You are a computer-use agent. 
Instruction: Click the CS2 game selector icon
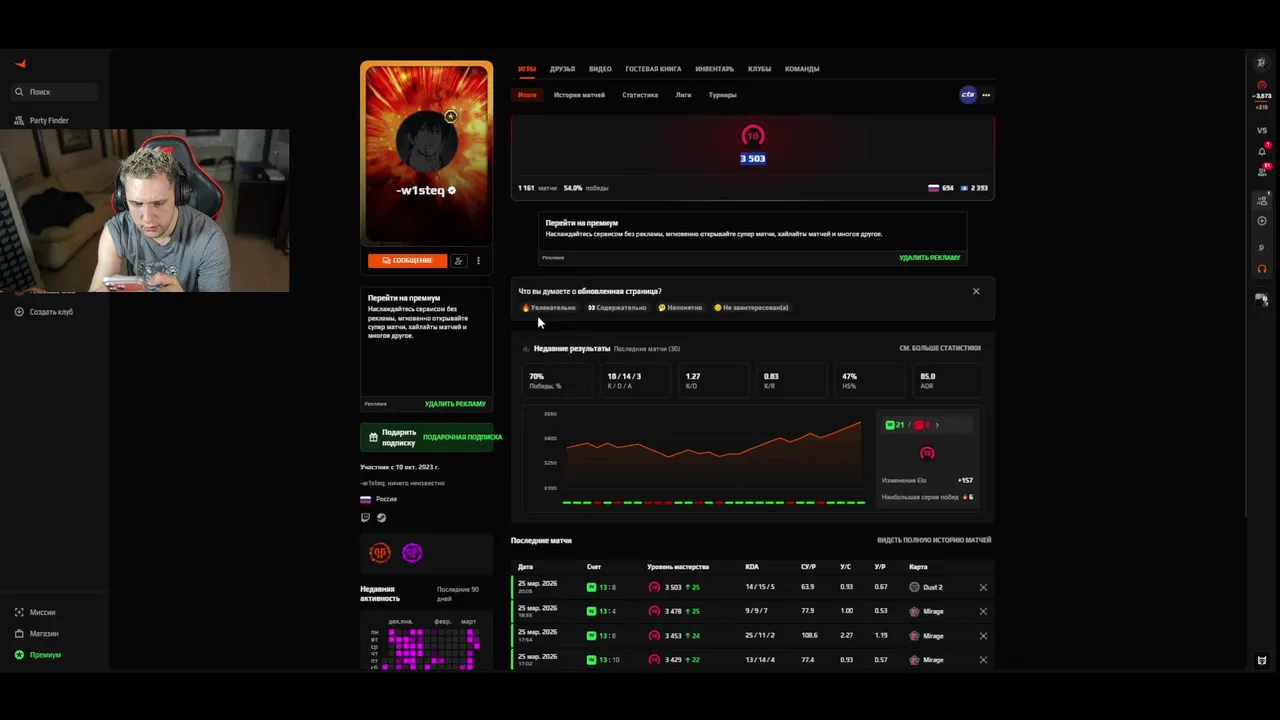967,95
